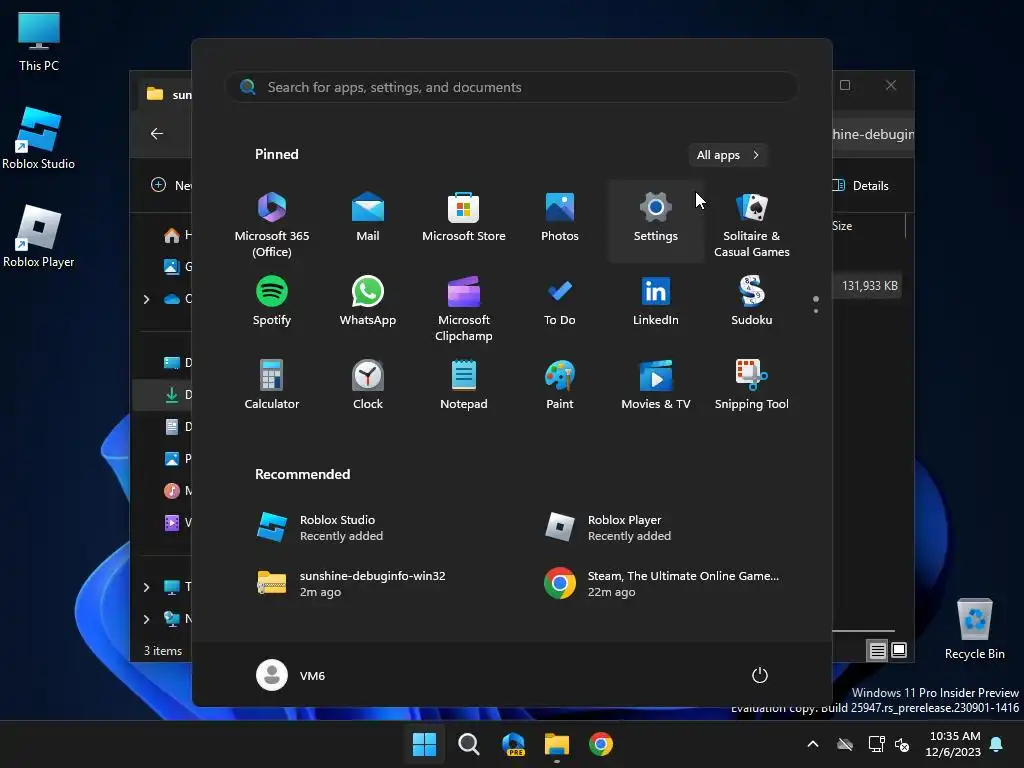Open File Explorer from taskbar

[x=557, y=744]
